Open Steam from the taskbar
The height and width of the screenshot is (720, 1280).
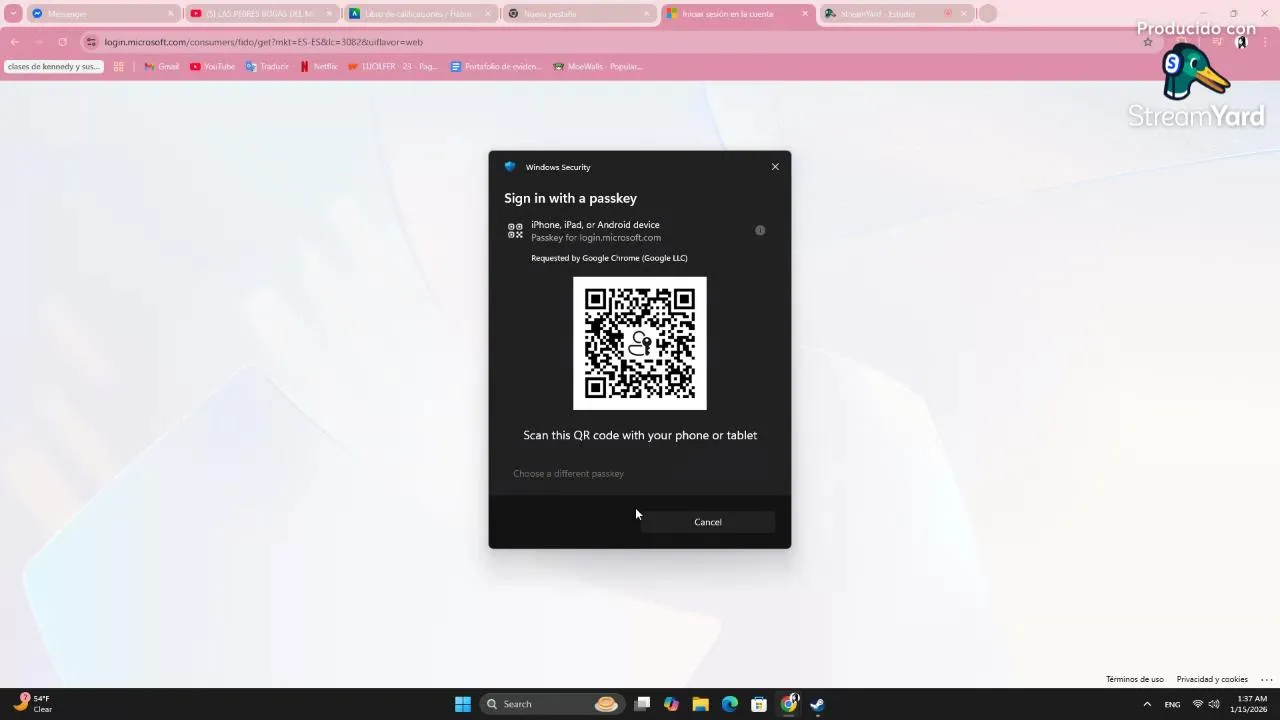pos(817,704)
